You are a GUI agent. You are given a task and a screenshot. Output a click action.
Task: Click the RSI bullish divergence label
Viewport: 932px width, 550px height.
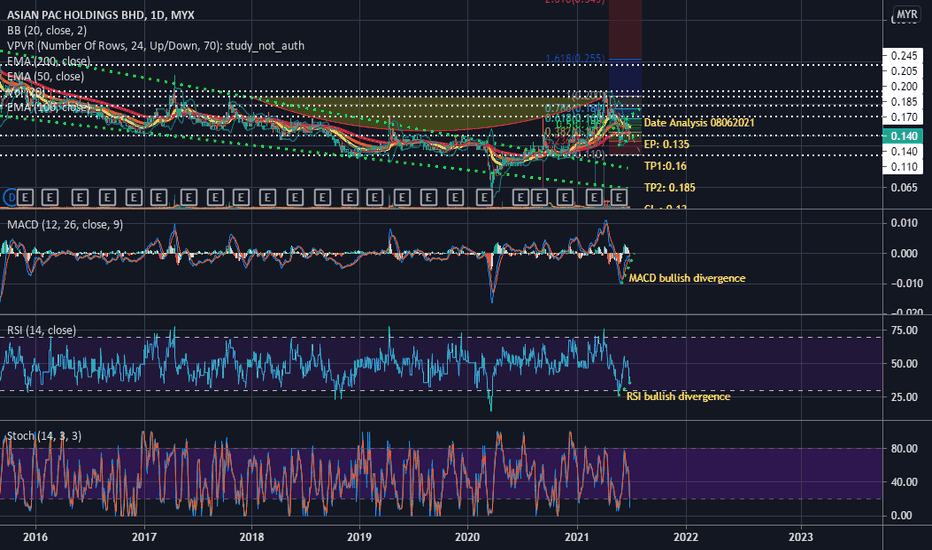678,396
